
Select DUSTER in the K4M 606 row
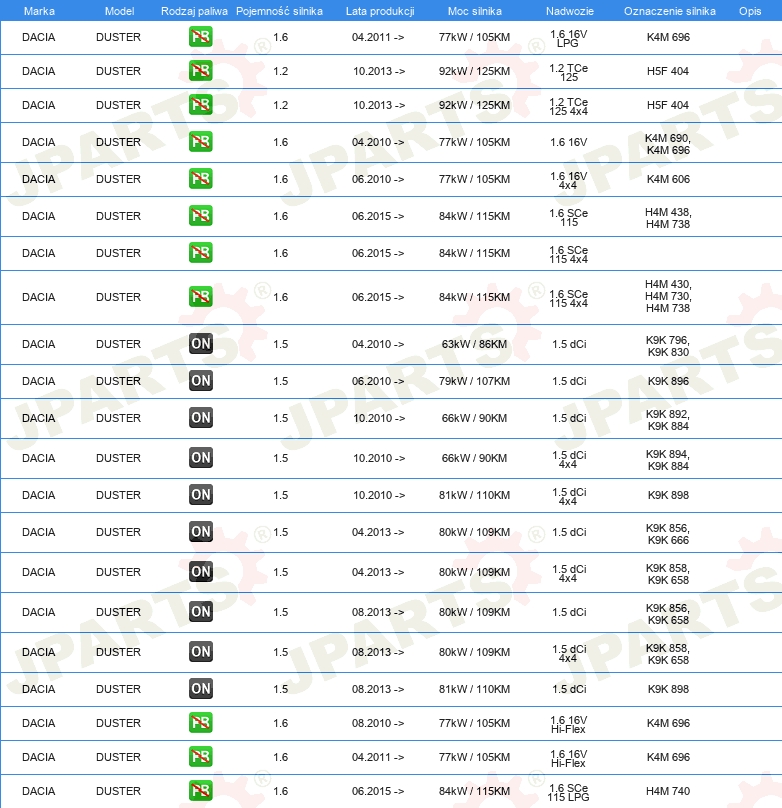point(118,179)
